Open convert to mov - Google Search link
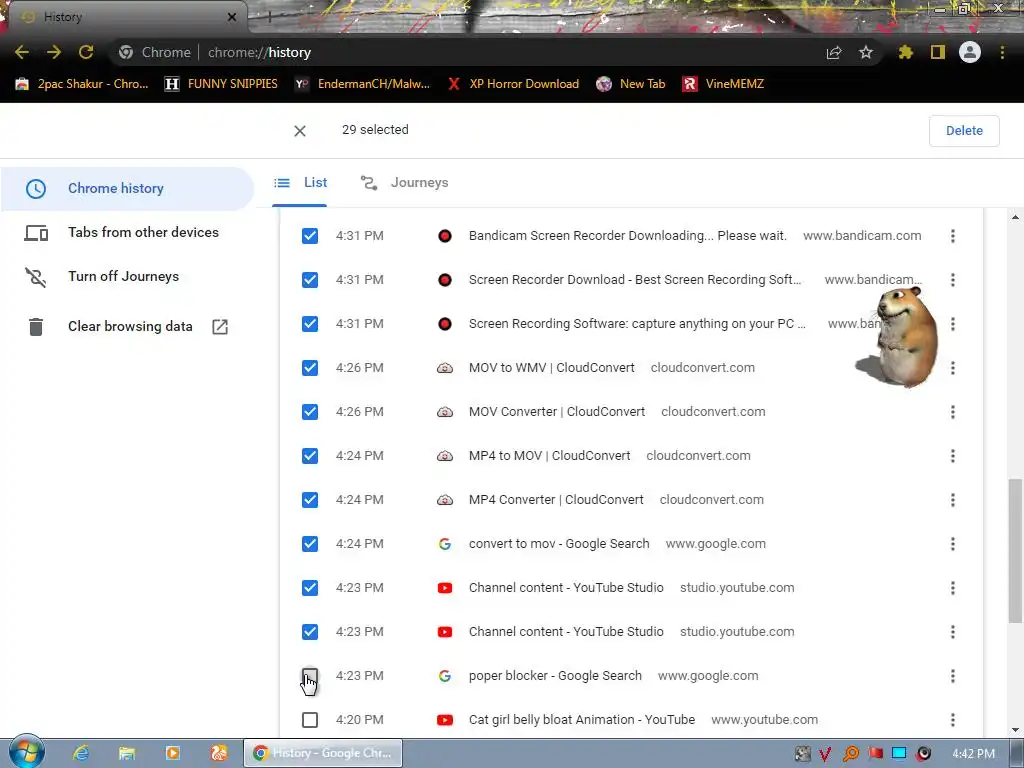Screen dimensions: 1024x768 tap(559, 544)
